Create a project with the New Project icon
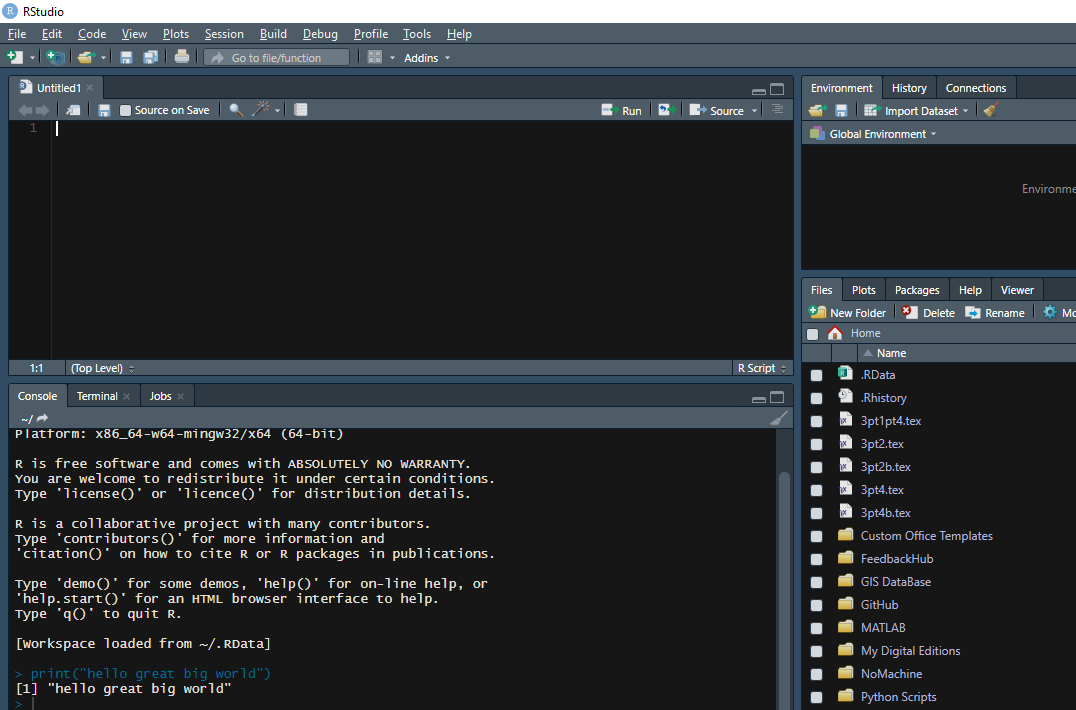 (x=56, y=58)
